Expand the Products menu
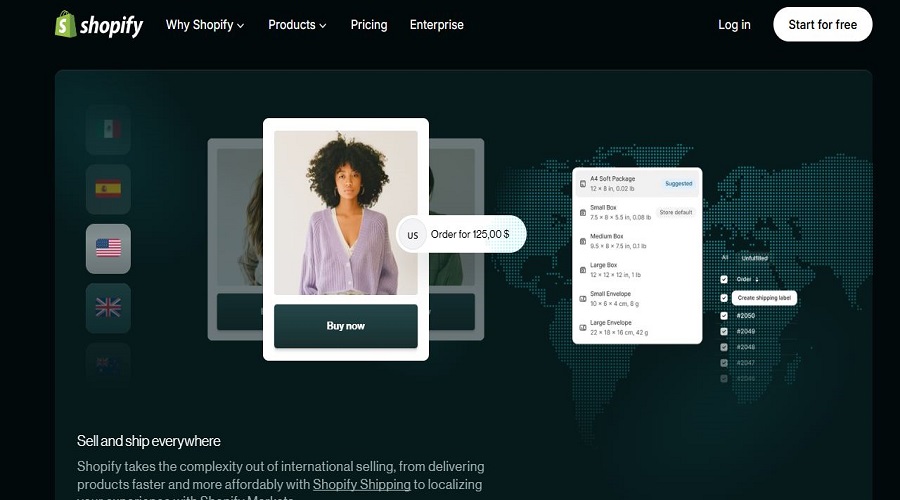This screenshot has height=500, width=900. click(297, 25)
